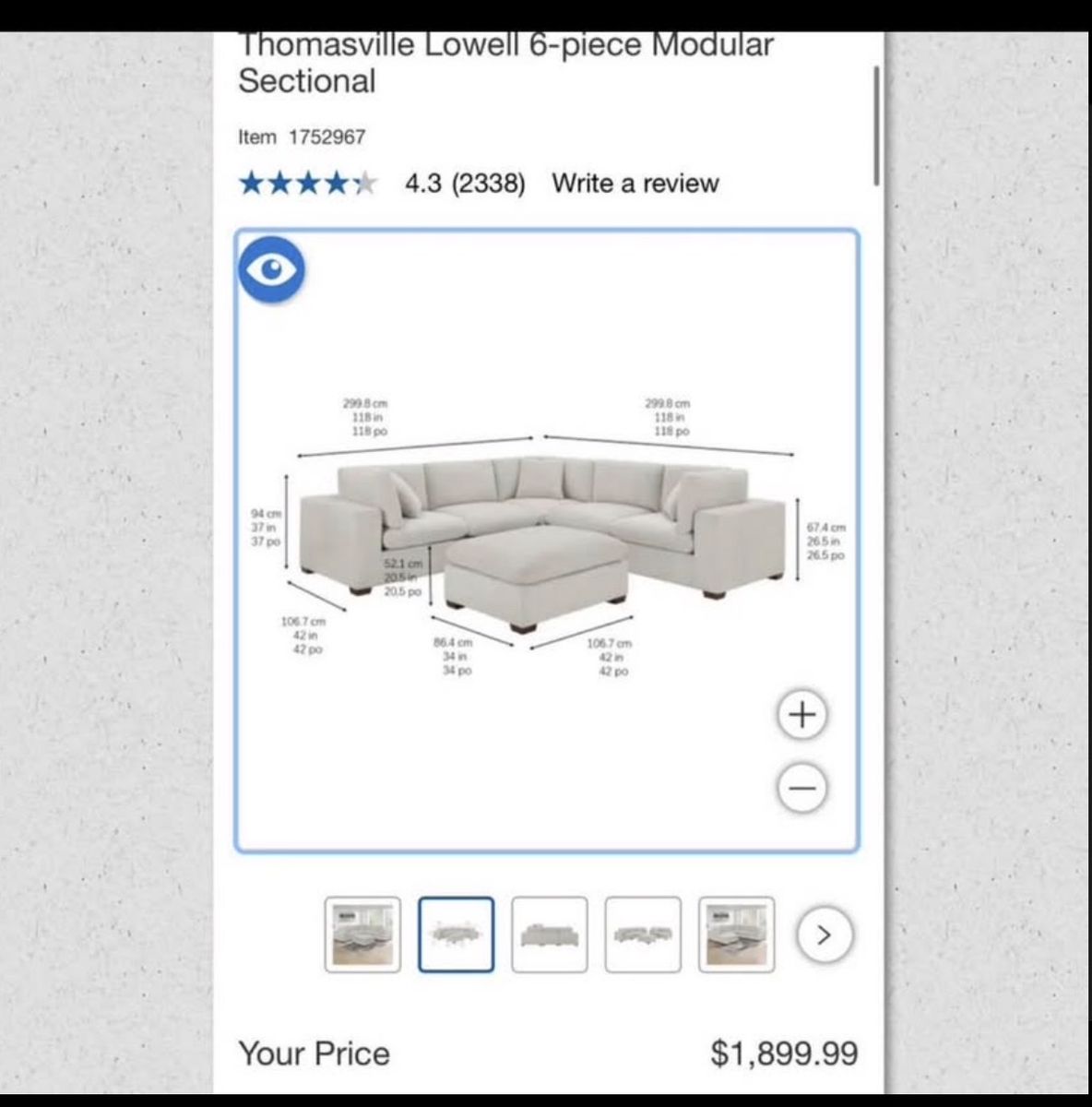Select the first room scene thumbnail
Image resolution: width=1092 pixels, height=1107 pixels.
362,934
